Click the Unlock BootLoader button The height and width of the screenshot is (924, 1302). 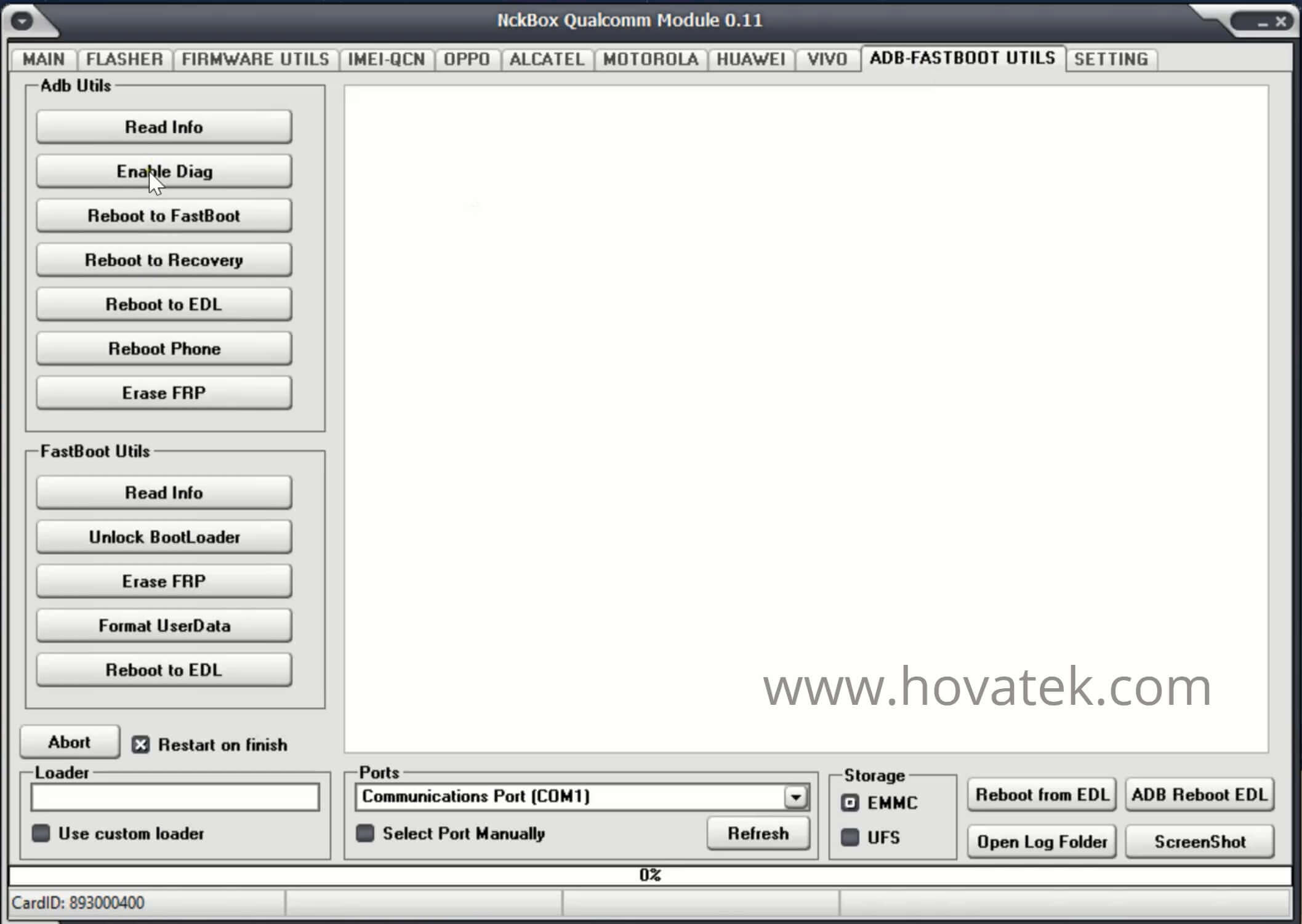pos(164,537)
